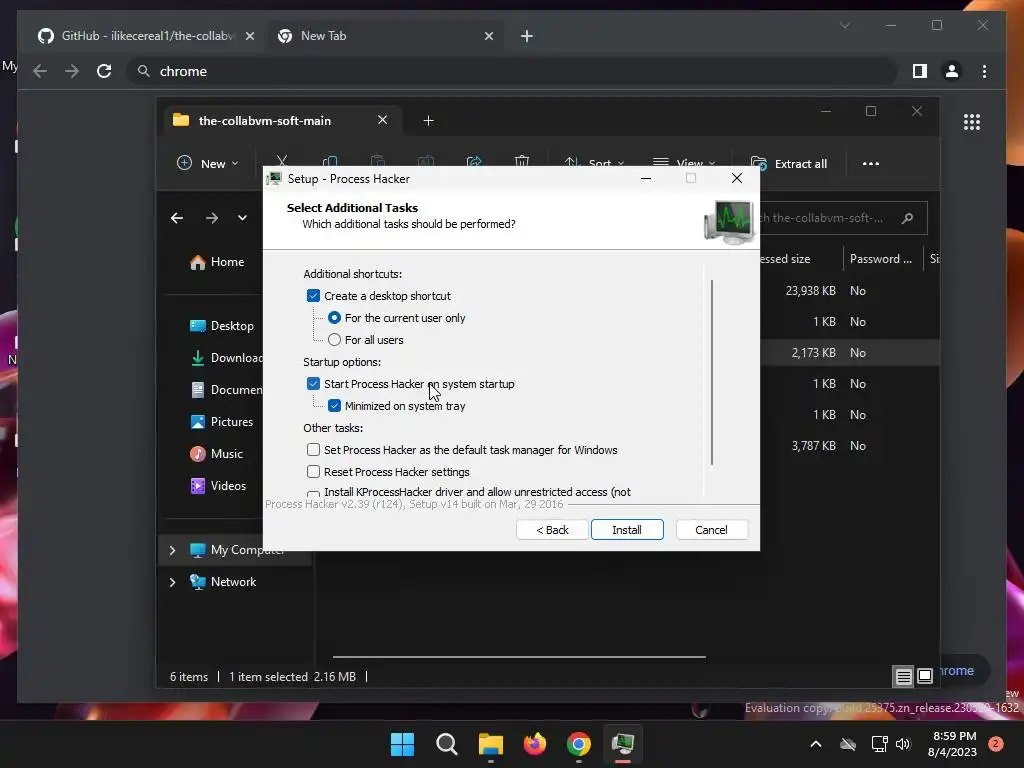Check Reset Process Hacker settings
The height and width of the screenshot is (768, 1024).
[313, 472]
